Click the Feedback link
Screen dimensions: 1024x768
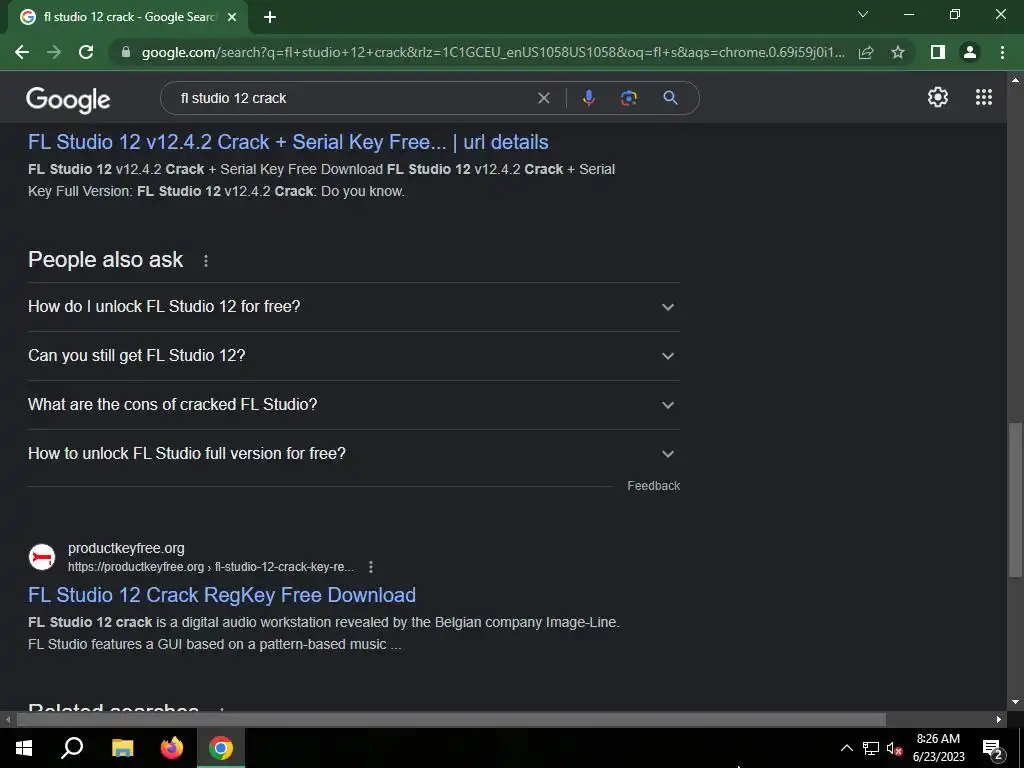653,486
